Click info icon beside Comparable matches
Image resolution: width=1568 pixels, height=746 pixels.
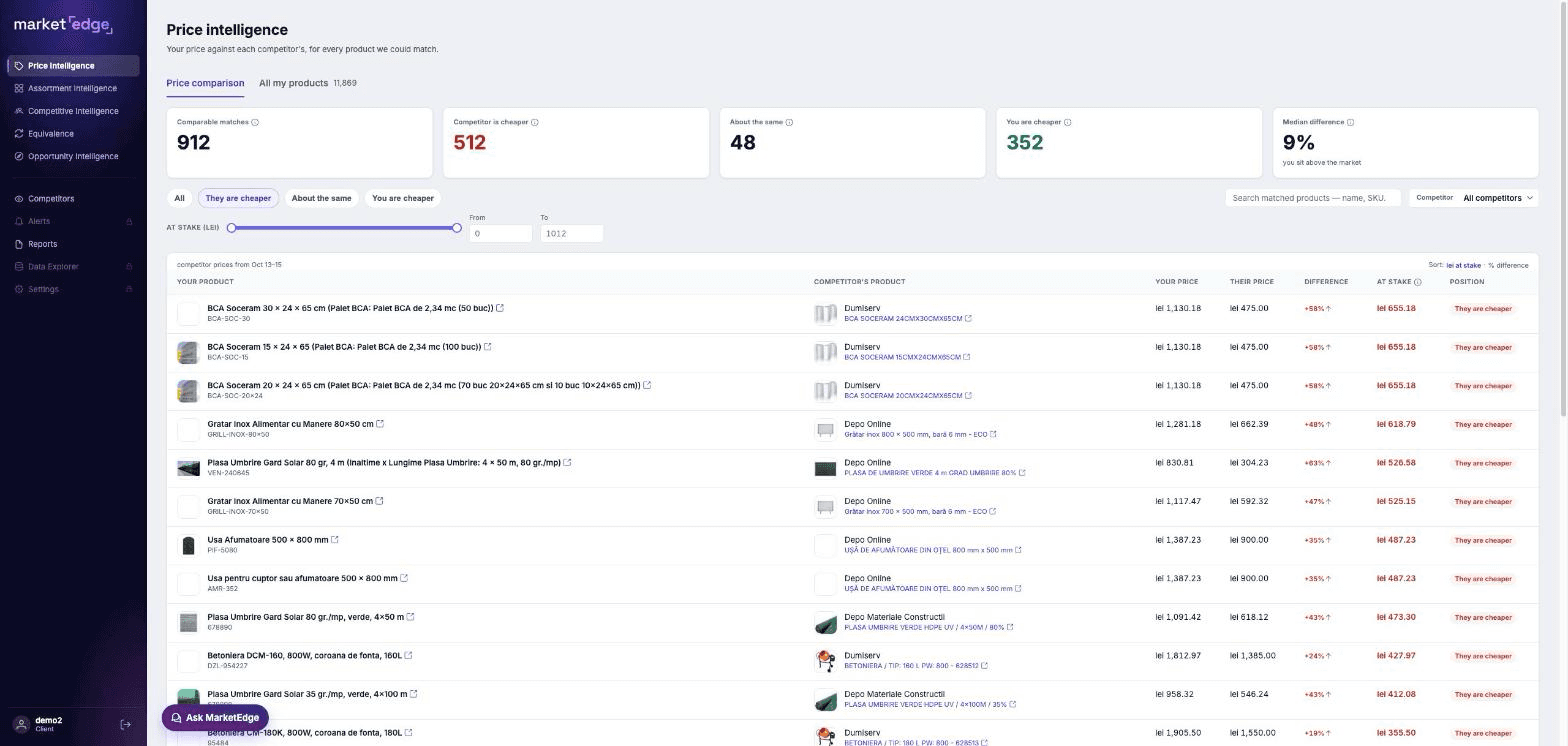[x=255, y=122]
